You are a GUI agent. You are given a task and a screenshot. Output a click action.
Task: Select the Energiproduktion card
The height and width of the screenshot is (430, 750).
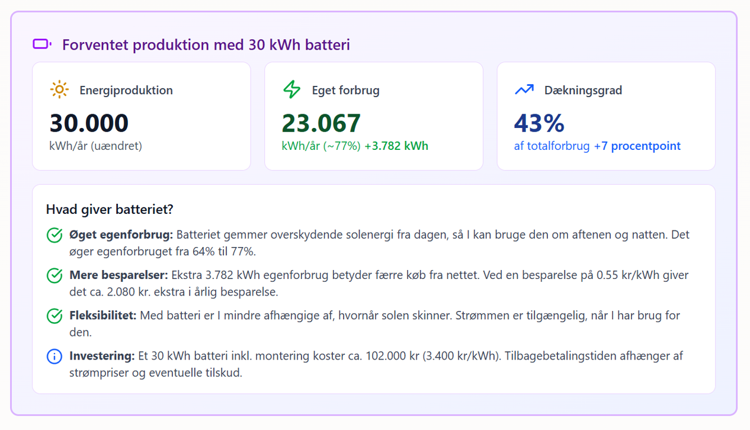(142, 116)
